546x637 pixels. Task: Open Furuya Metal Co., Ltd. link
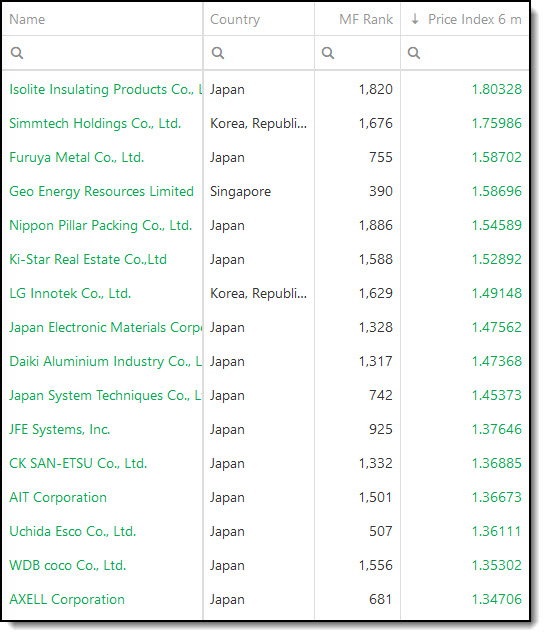(x=77, y=158)
